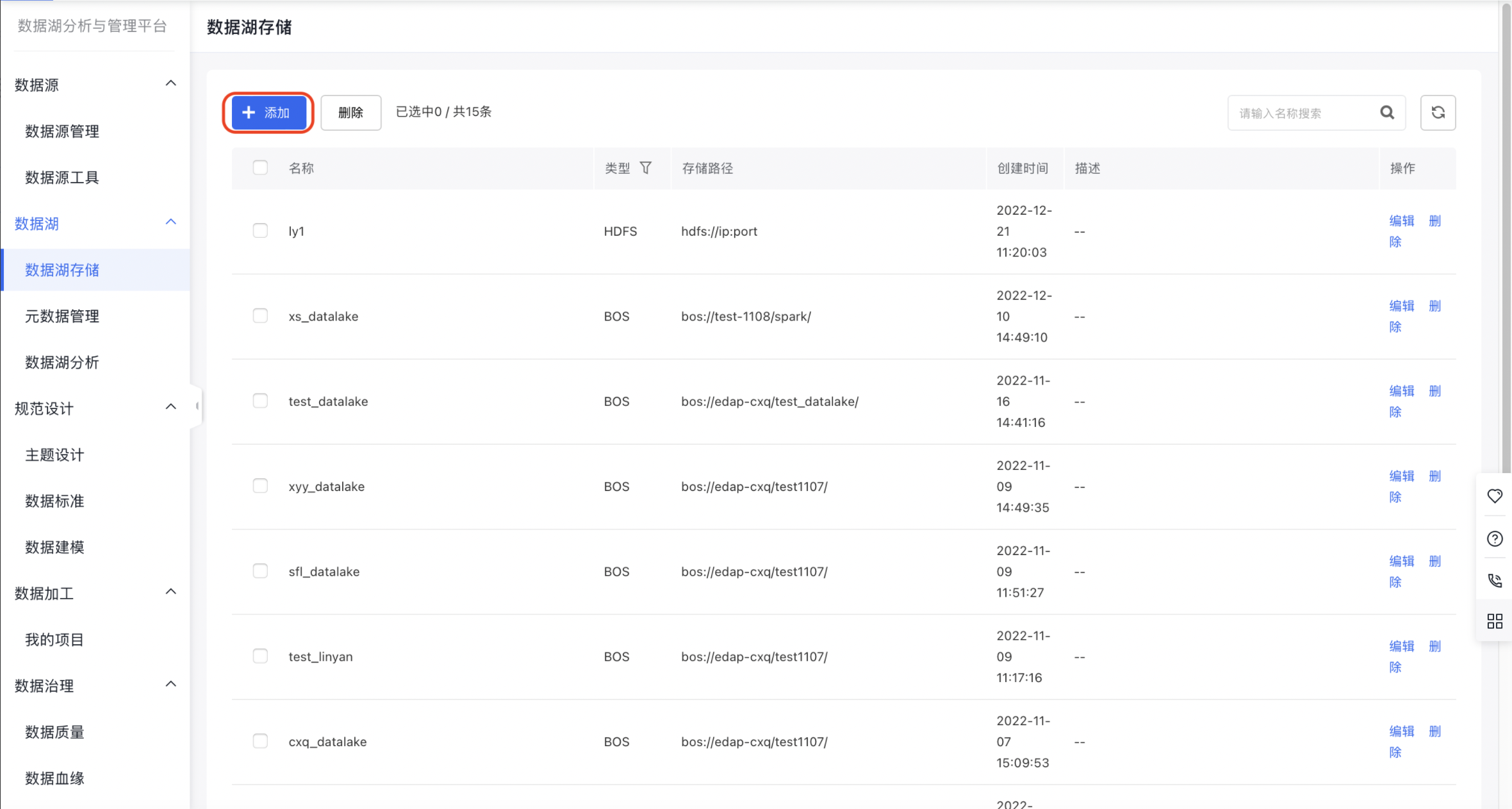The height and width of the screenshot is (809, 1512).
Task: Open 数据标准 in the sidebar
Action: pos(54,501)
